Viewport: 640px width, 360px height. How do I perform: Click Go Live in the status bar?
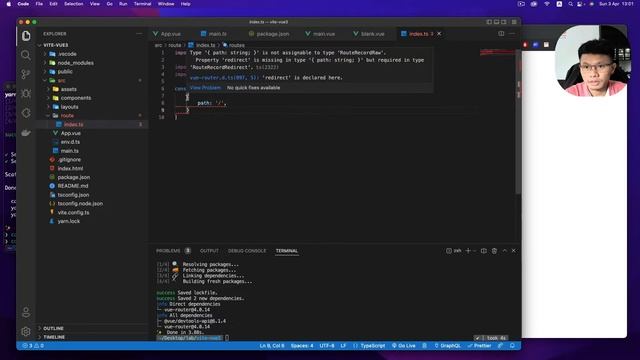pos(404,346)
